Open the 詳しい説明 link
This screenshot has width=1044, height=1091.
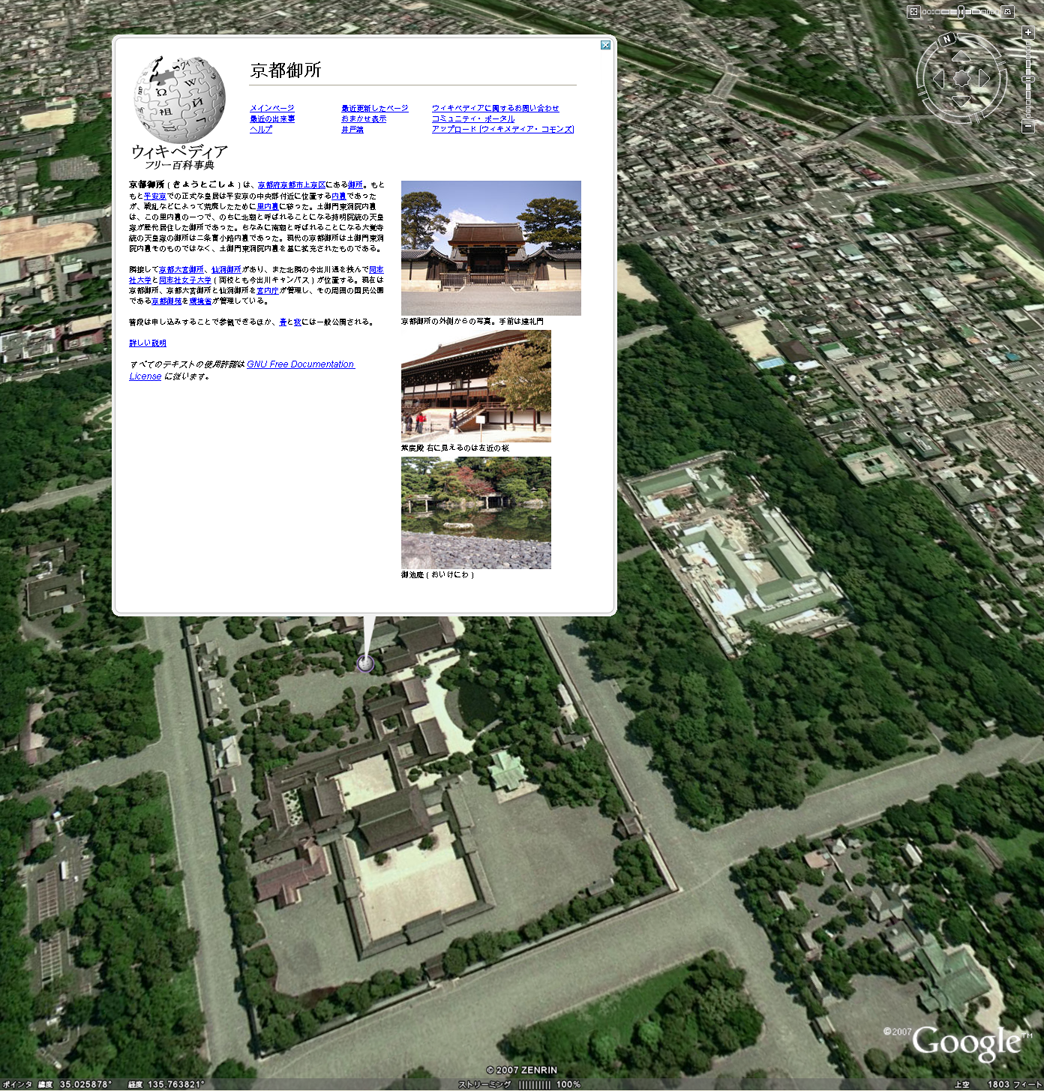pos(148,343)
